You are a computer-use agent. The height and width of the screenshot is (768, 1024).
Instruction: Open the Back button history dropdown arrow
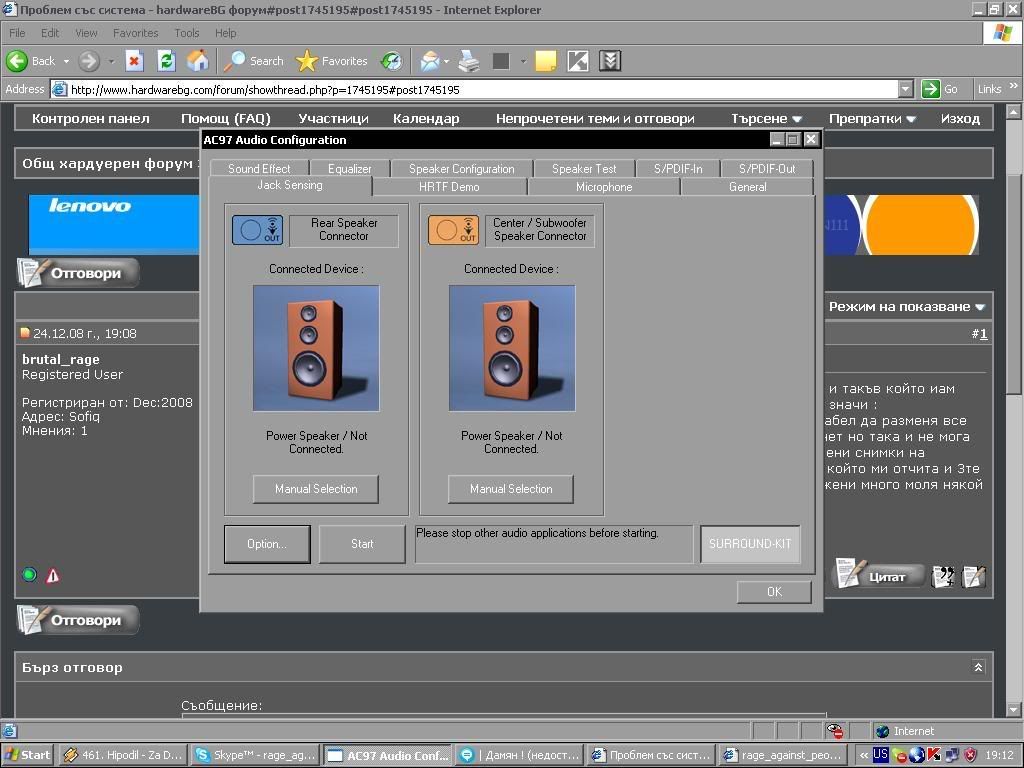[66, 61]
